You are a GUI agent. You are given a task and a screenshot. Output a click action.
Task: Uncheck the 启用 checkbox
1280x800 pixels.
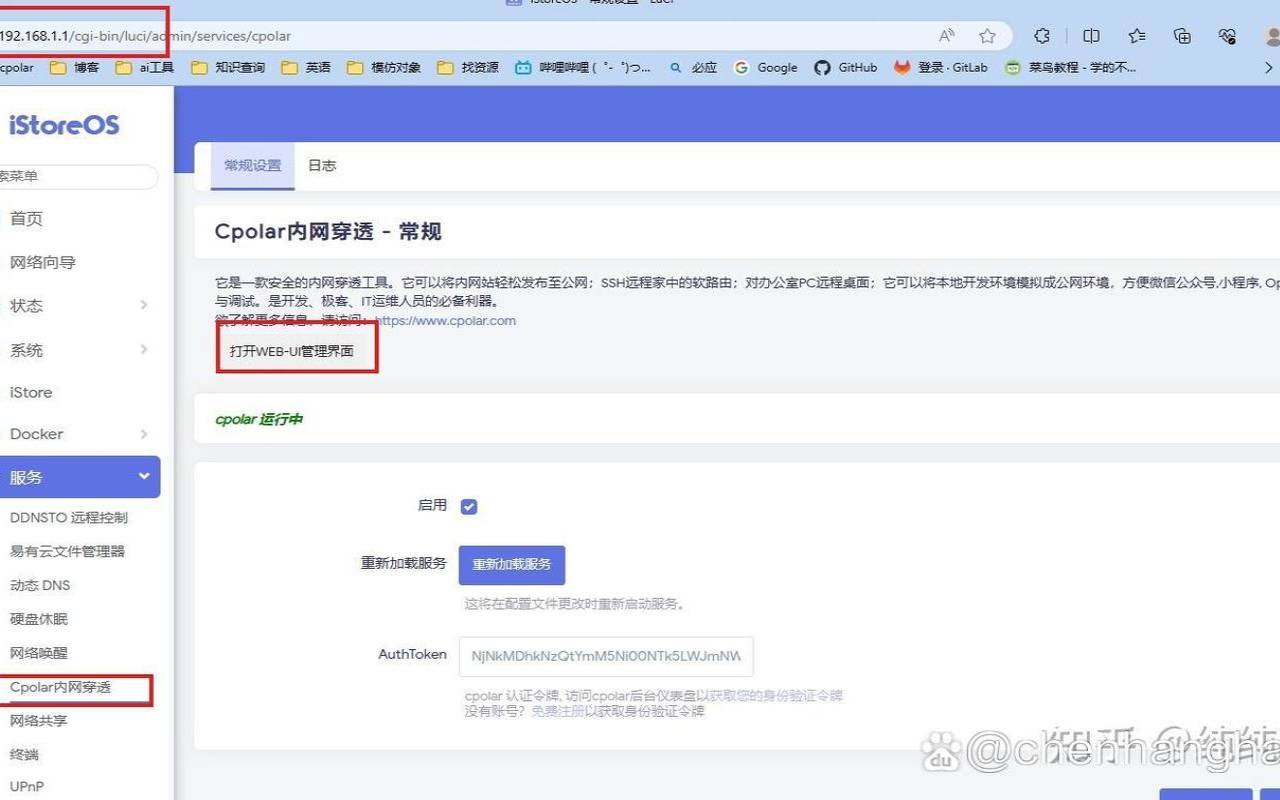tap(469, 506)
